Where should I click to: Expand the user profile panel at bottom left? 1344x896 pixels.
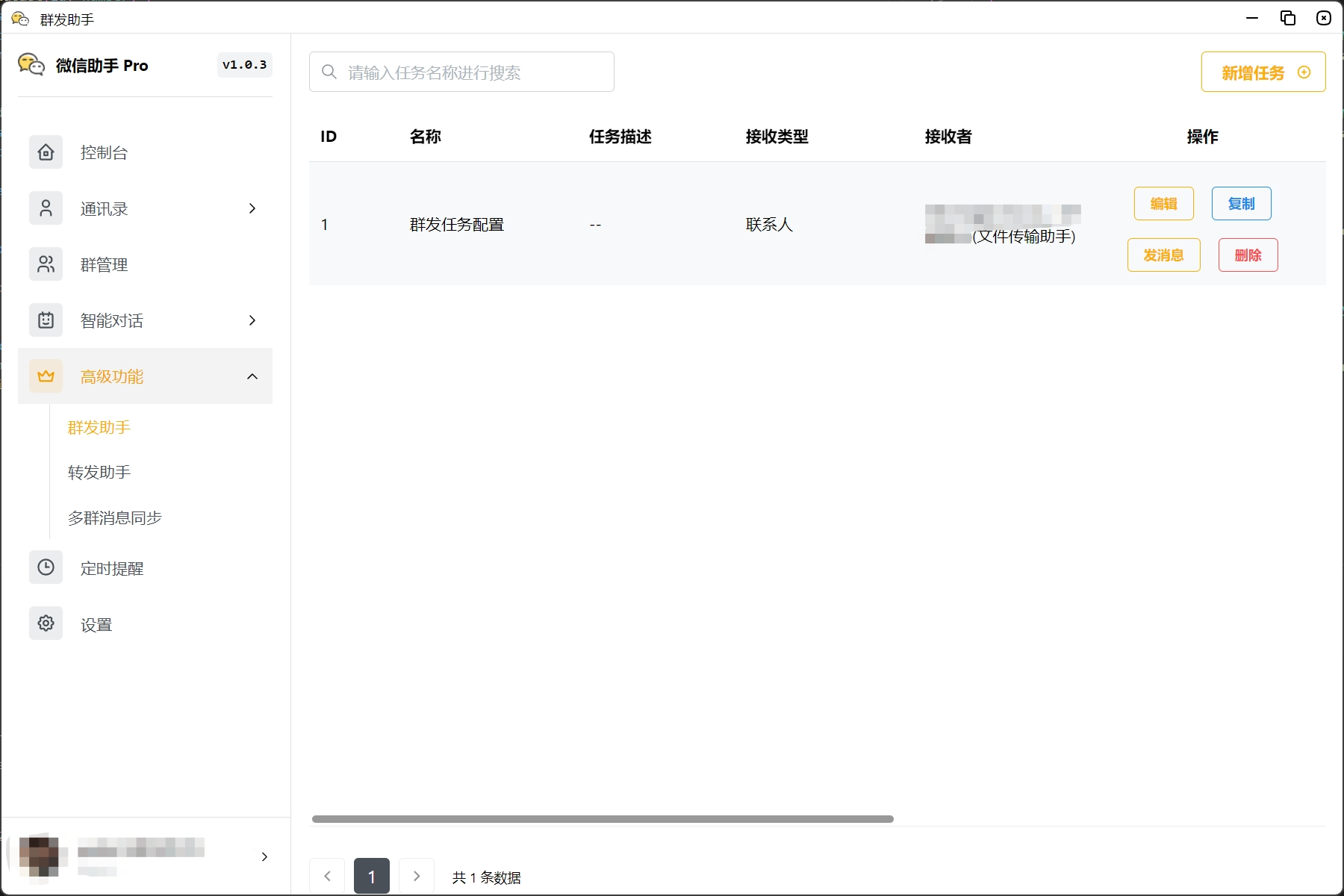(x=264, y=856)
